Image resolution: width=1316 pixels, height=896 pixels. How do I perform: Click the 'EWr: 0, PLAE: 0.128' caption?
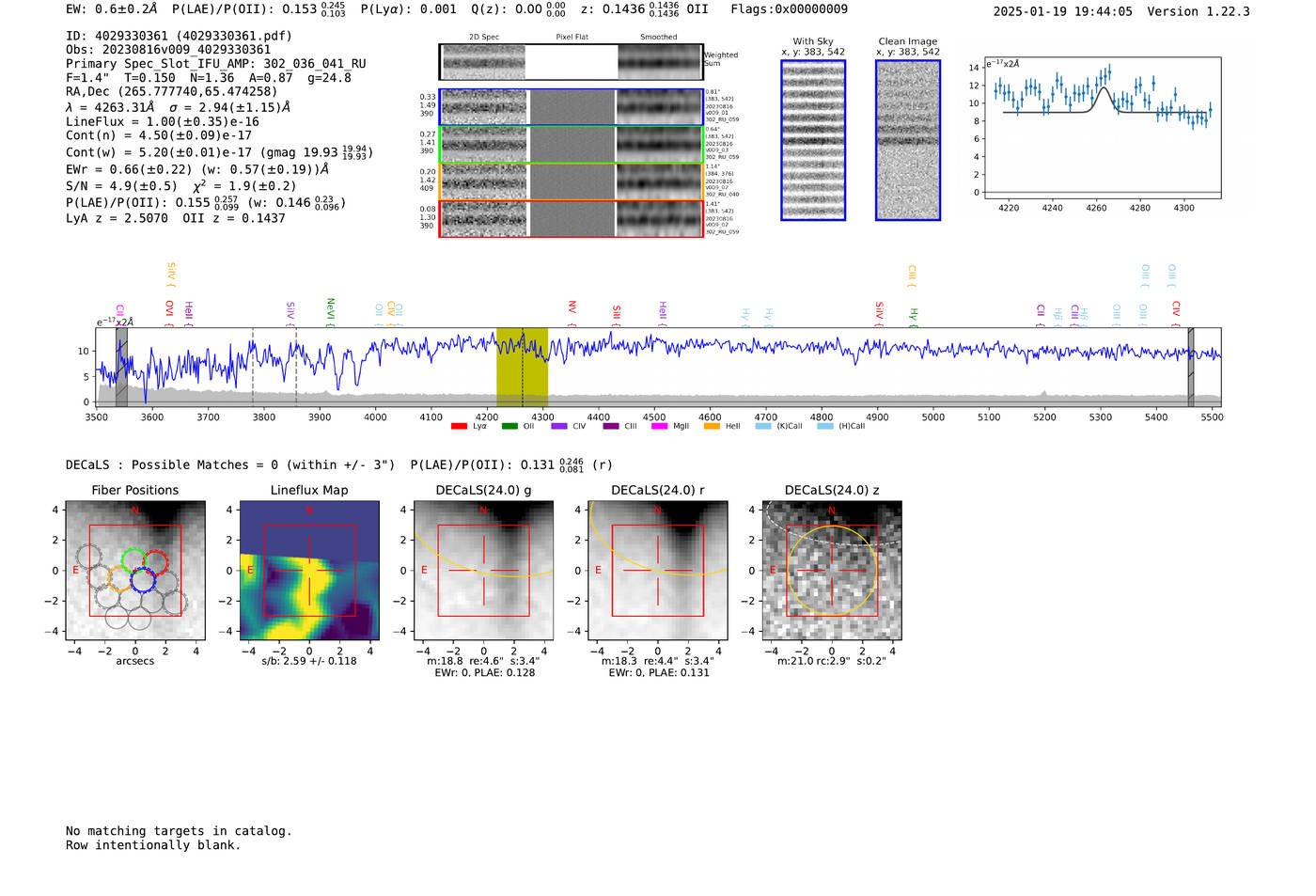coord(485,672)
